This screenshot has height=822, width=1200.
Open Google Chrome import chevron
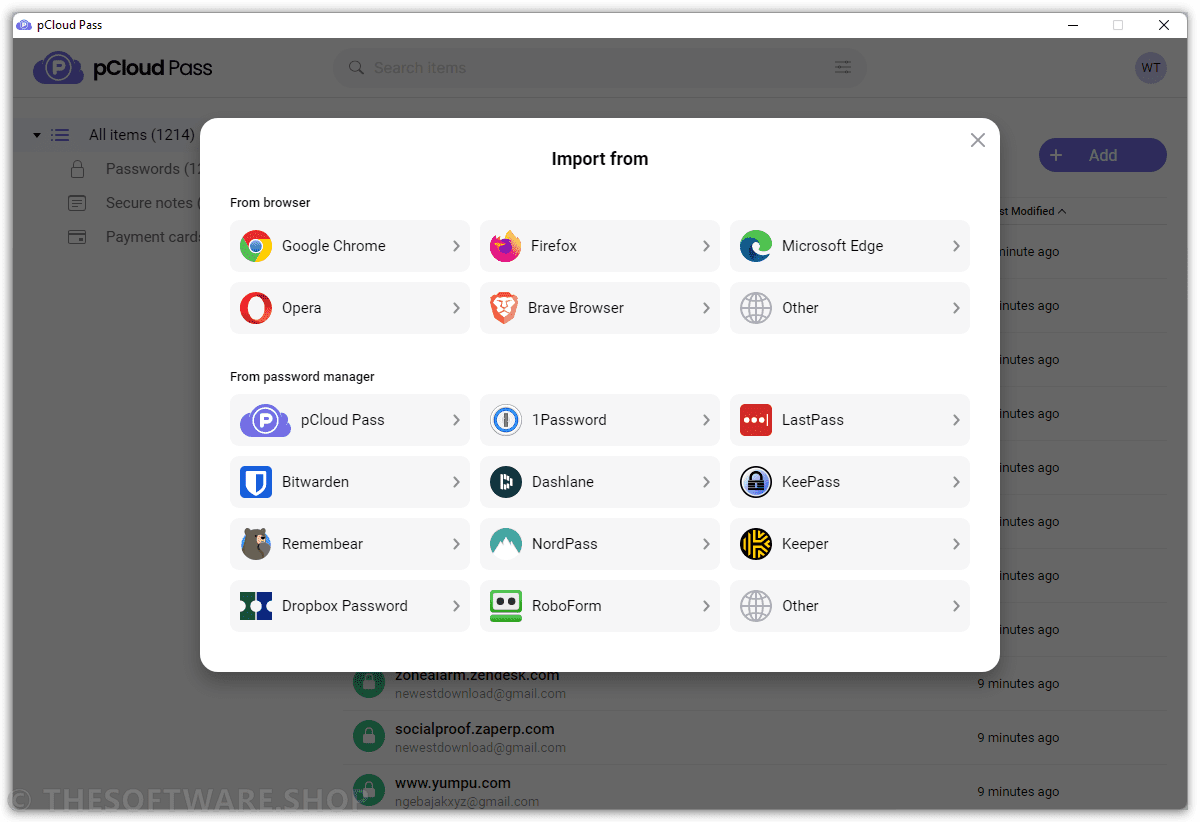(456, 246)
